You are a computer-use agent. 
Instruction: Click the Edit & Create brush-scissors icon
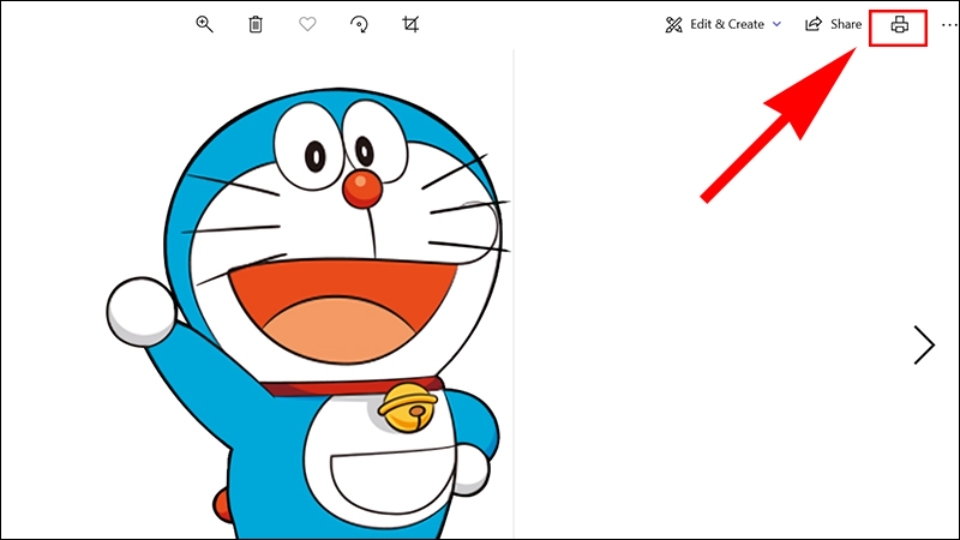[x=673, y=24]
